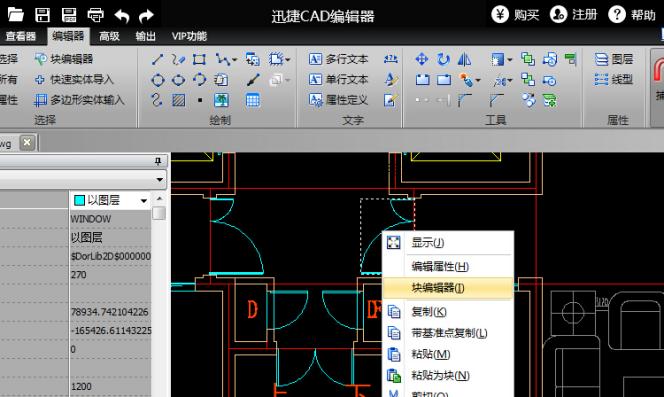Select the Hatch fill tool
This screenshot has width=664, height=397.
178,100
